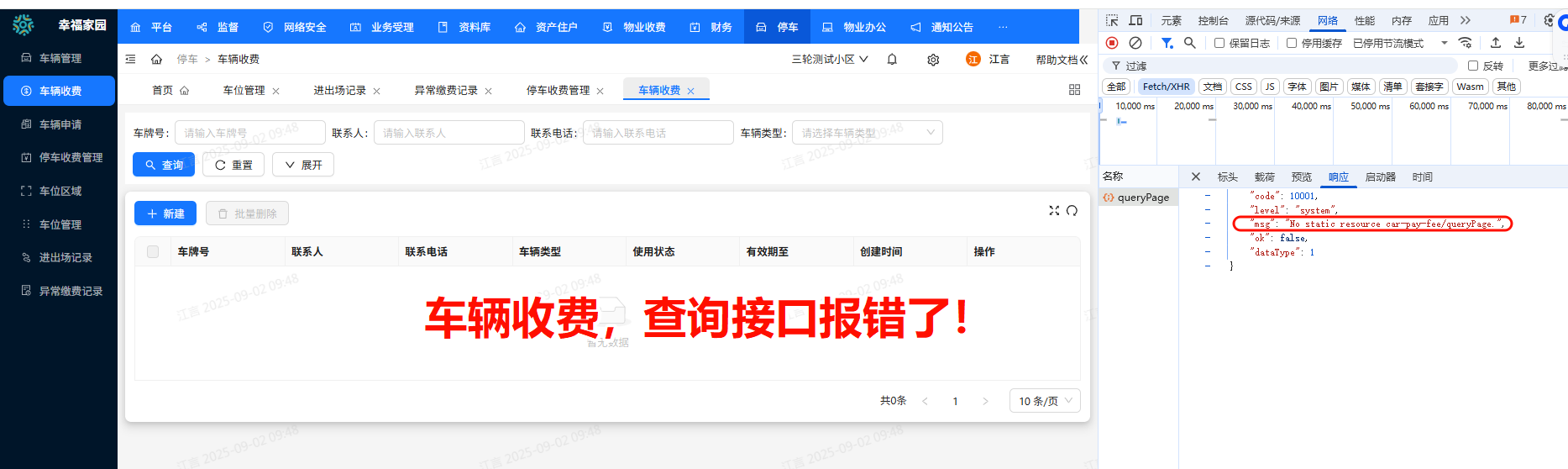Toggle fullscreen for the table

(1054, 211)
